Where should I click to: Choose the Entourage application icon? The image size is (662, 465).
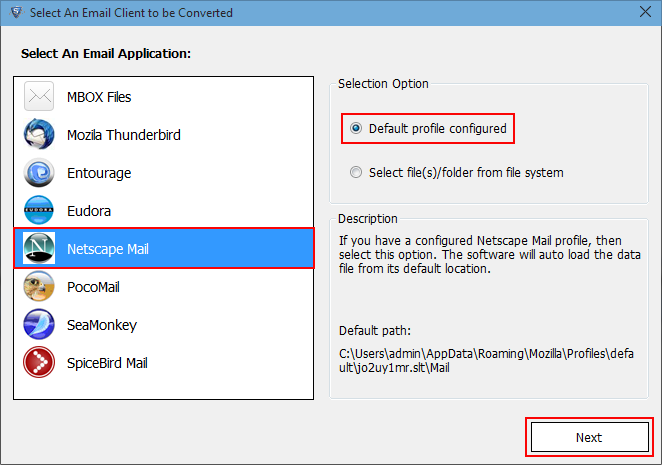pos(39,172)
